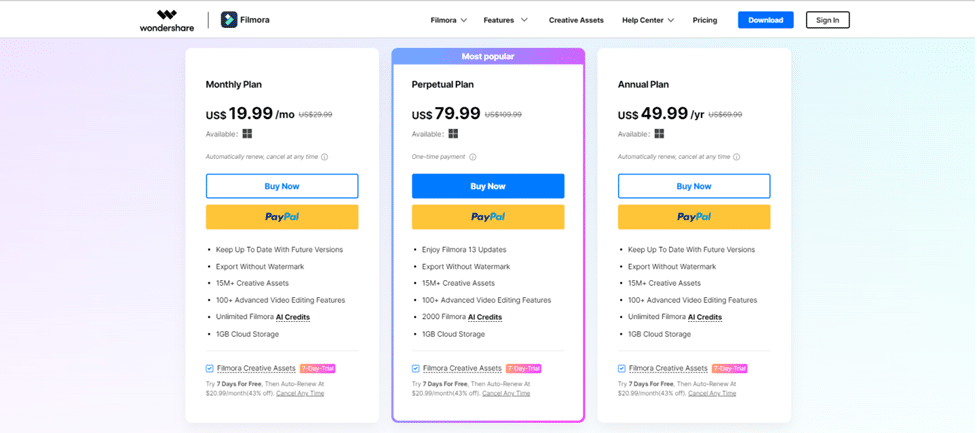Expand the Filmora dropdown menu

(449, 20)
